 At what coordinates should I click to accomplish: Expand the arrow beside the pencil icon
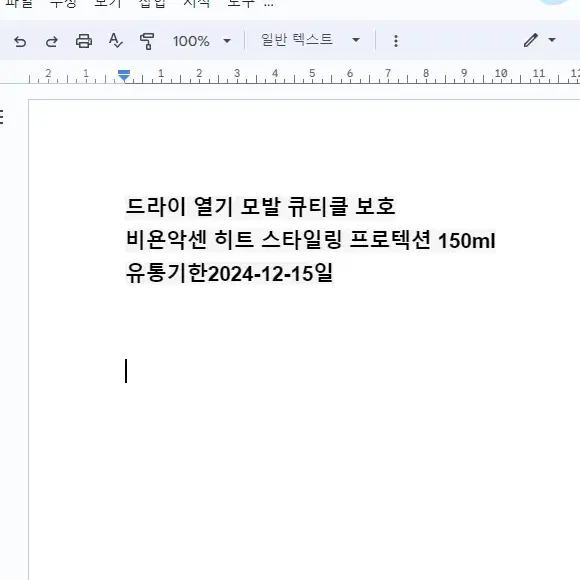(x=552, y=40)
